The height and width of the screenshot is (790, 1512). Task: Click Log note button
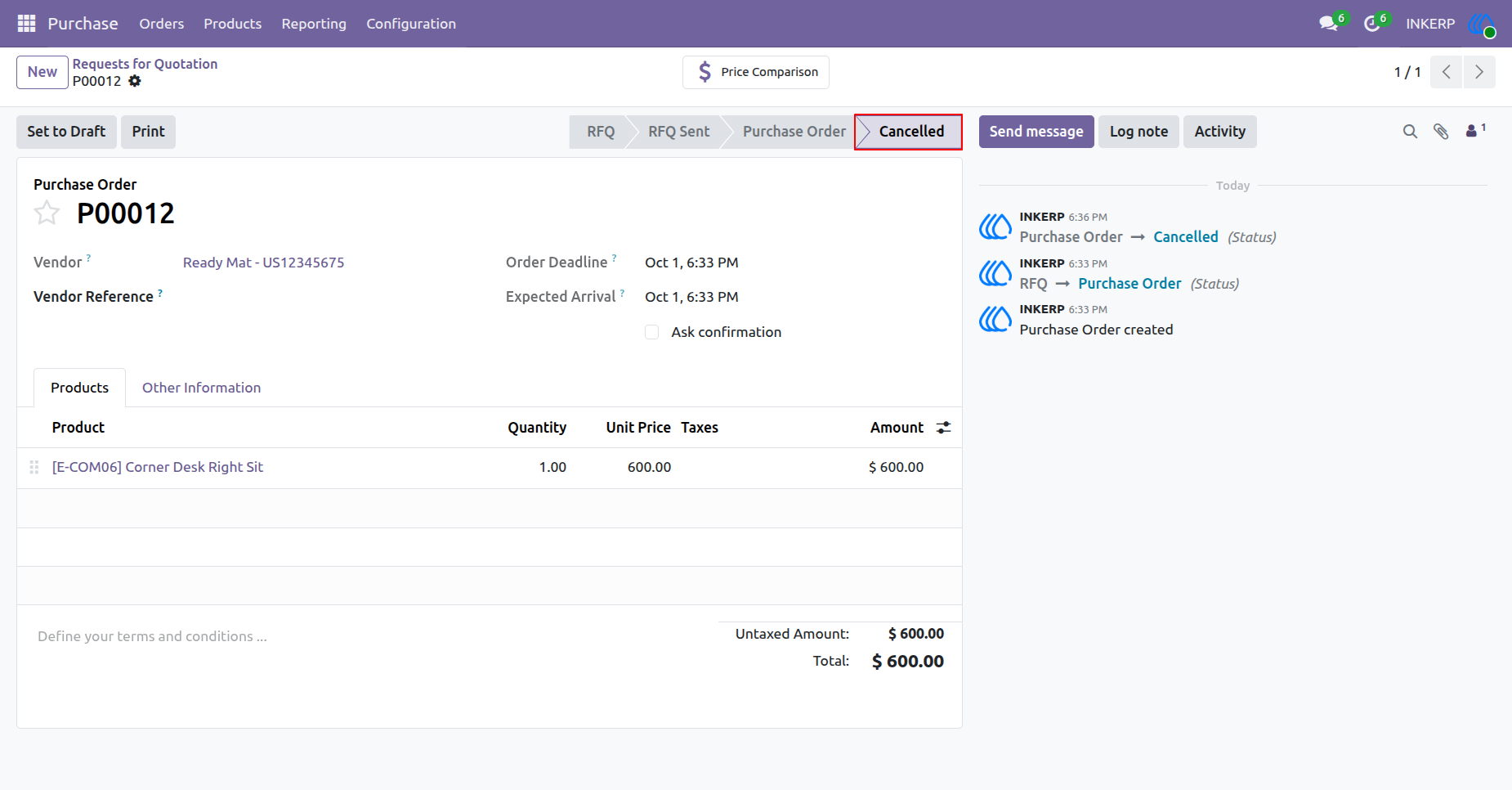[x=1138, y=132]
